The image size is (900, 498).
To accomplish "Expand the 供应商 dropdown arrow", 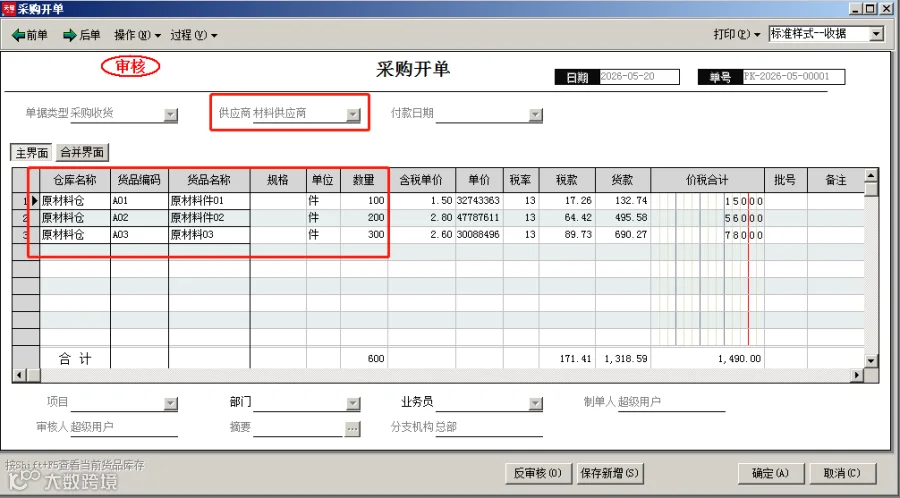I will point(353,115).
